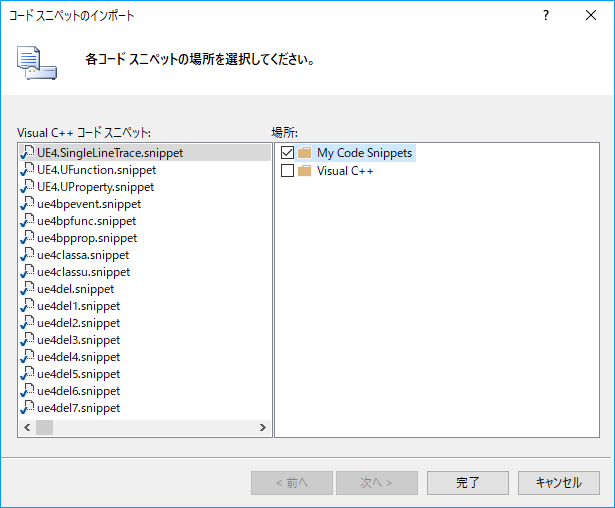Screen dimensions: 615x508
Task: Select UE4.UFunction.snippet in the list
Action: click(96, 169)
